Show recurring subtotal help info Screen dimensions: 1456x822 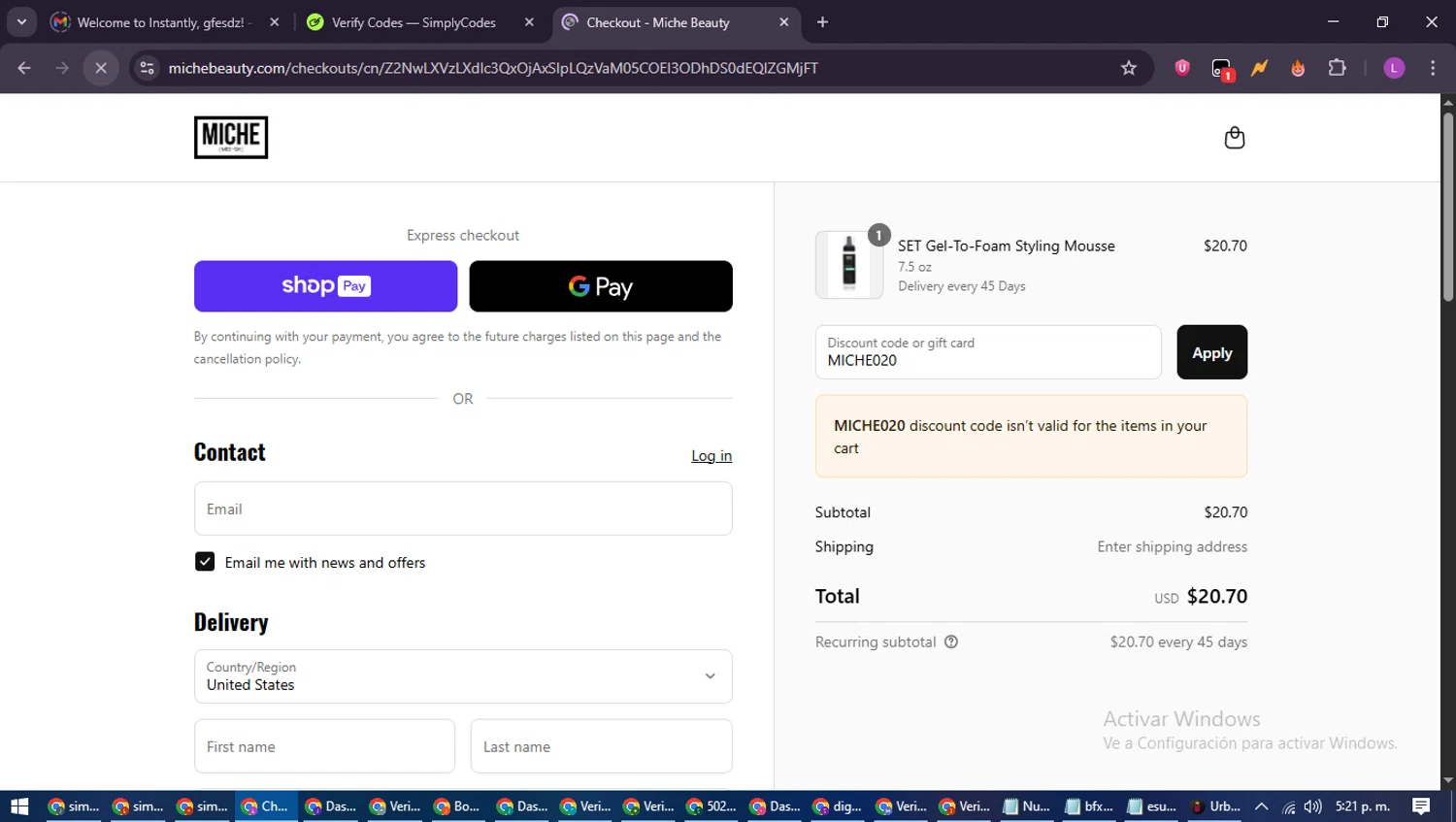pos(951,641)
